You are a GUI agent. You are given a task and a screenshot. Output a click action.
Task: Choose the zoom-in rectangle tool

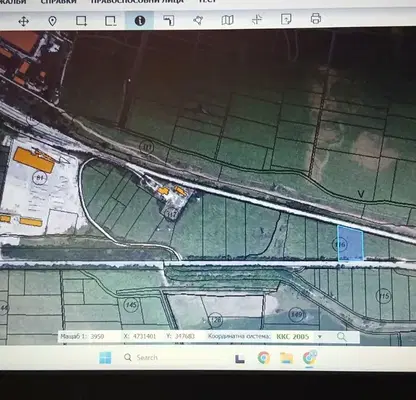pos(81,21)
